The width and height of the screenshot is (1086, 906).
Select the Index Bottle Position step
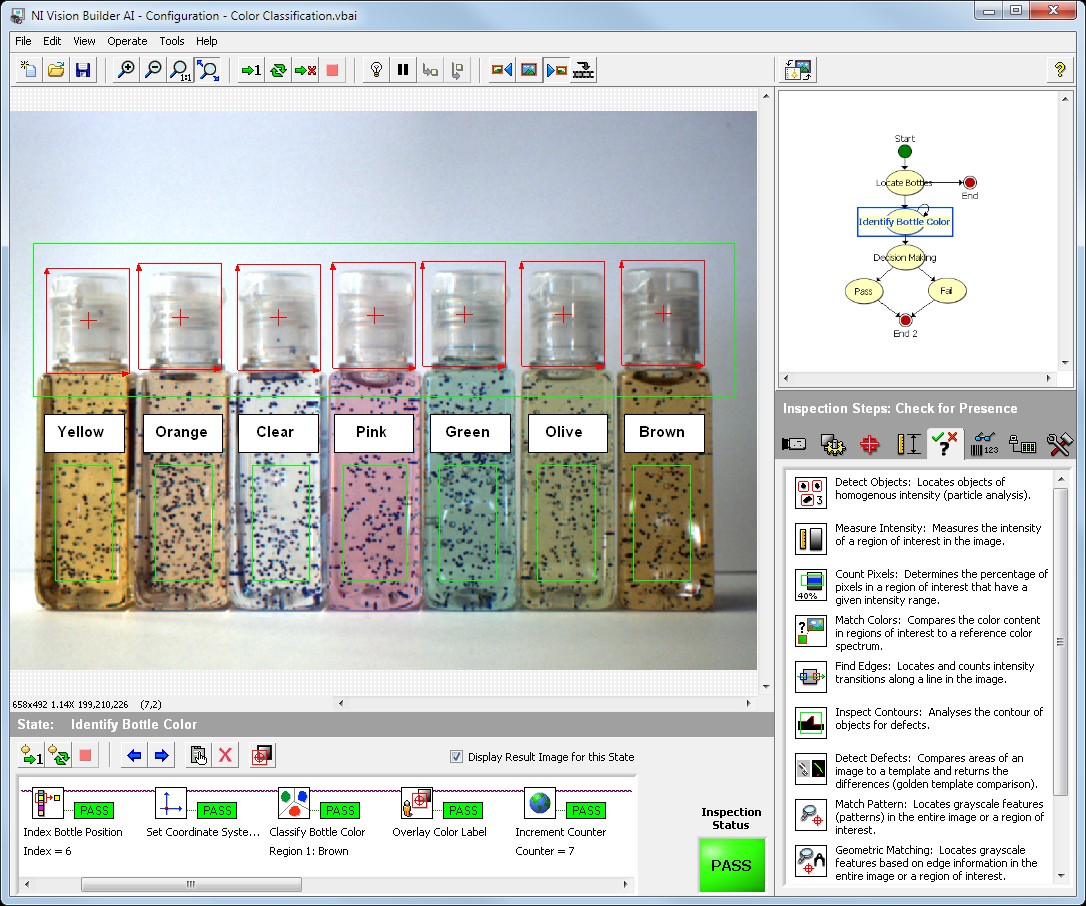pos(72,821)
